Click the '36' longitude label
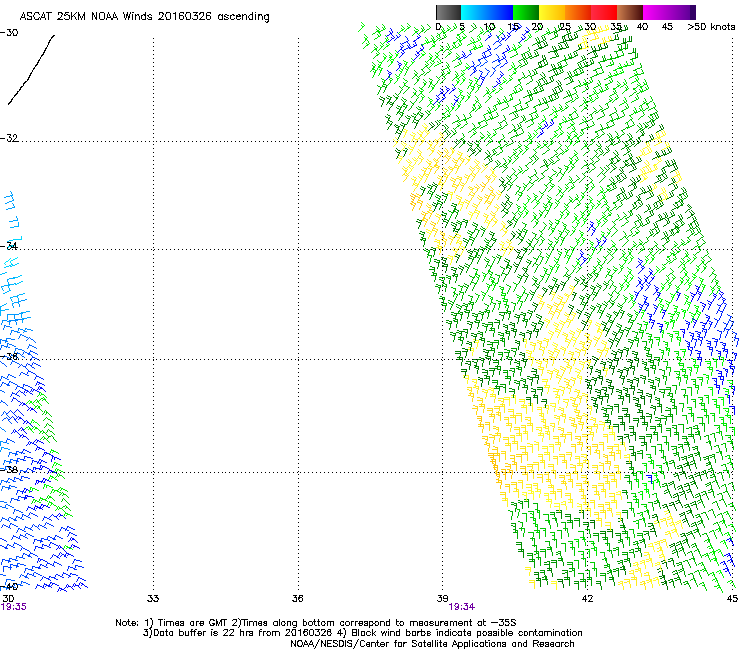This screenshot has width=740, height=650. 297,599
